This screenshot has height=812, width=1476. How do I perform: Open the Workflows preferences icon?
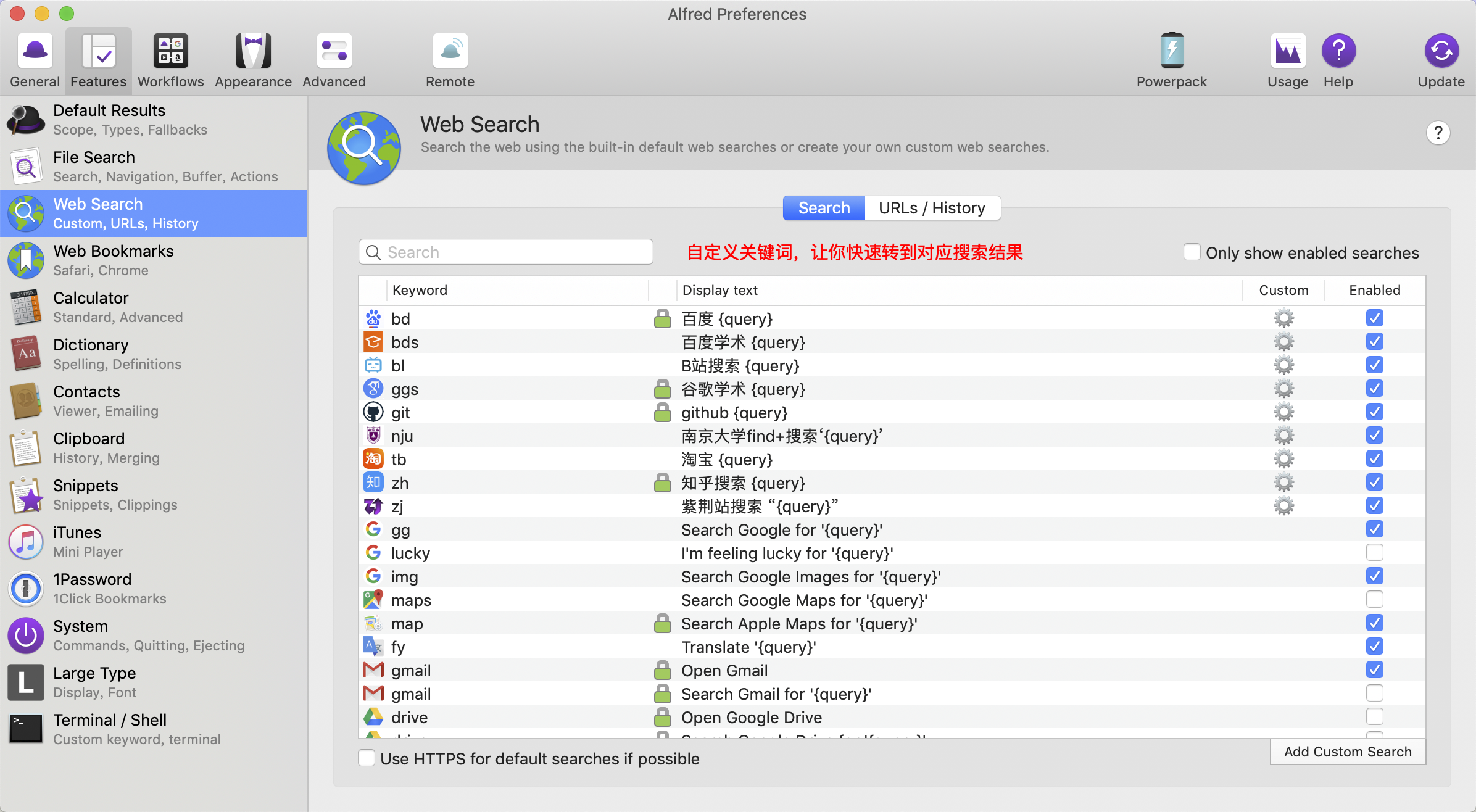170,51
